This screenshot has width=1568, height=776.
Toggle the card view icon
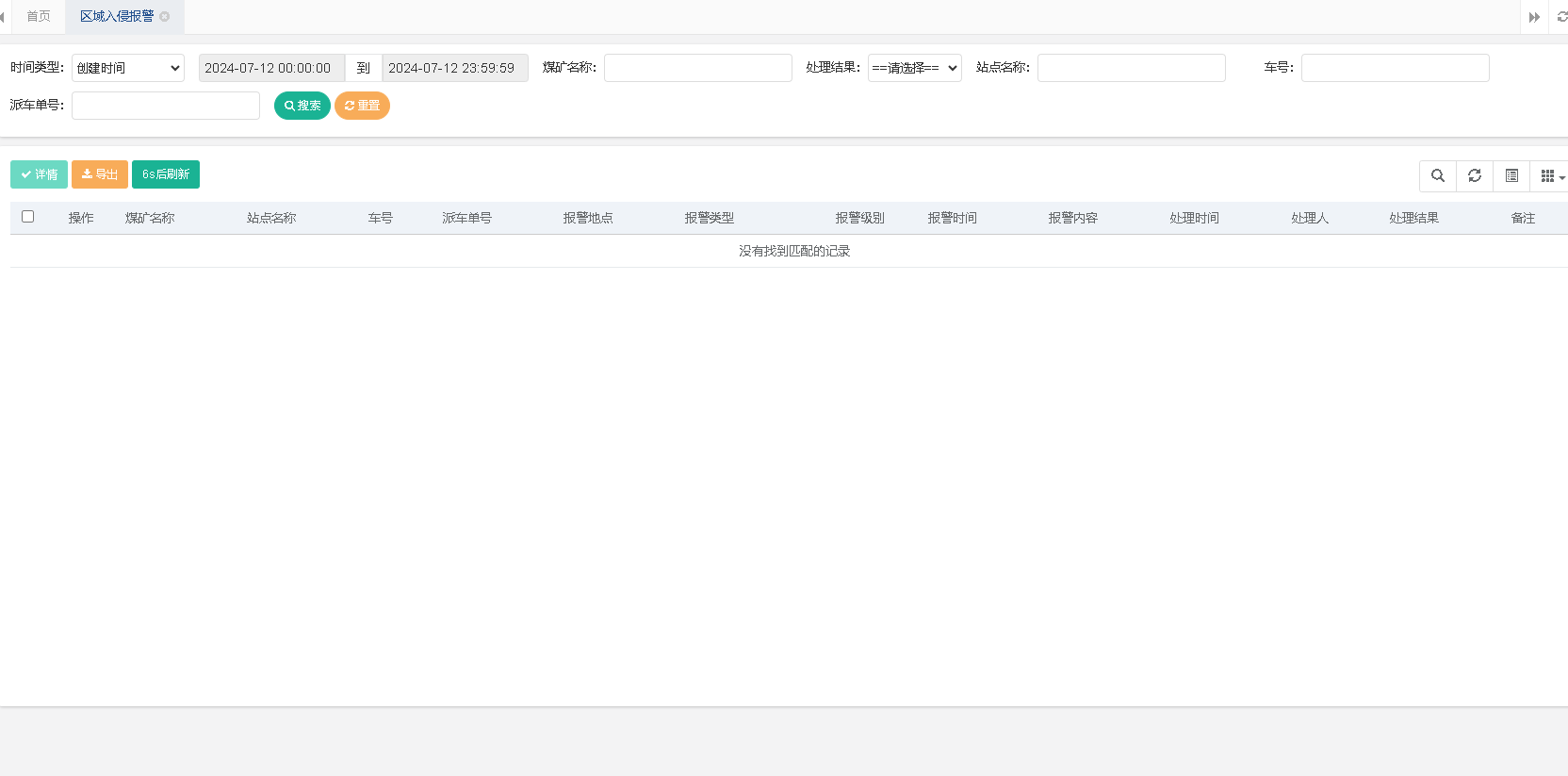click(x=1511, y=175)
